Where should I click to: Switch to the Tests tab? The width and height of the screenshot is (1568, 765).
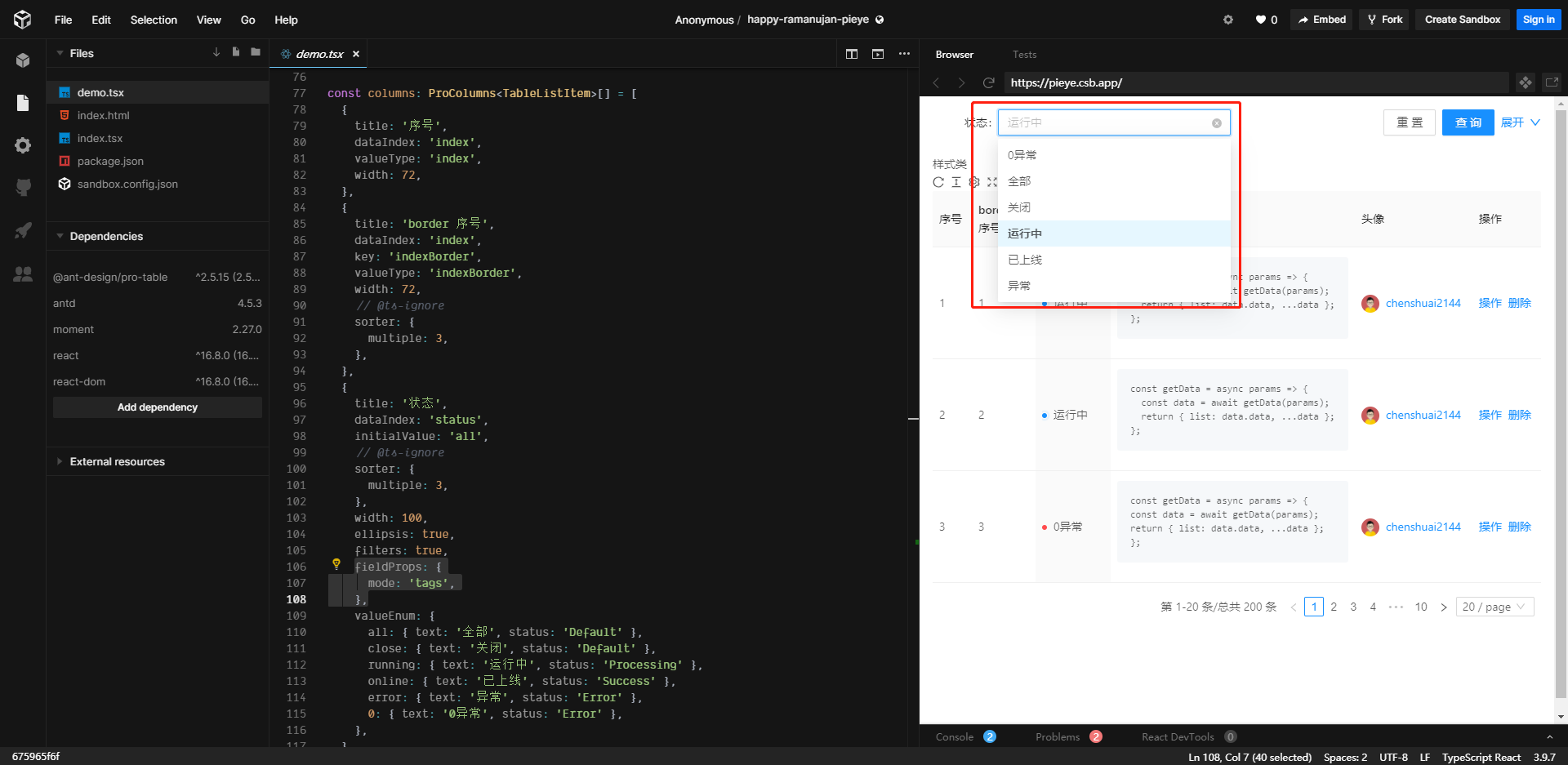(1024, 54)
